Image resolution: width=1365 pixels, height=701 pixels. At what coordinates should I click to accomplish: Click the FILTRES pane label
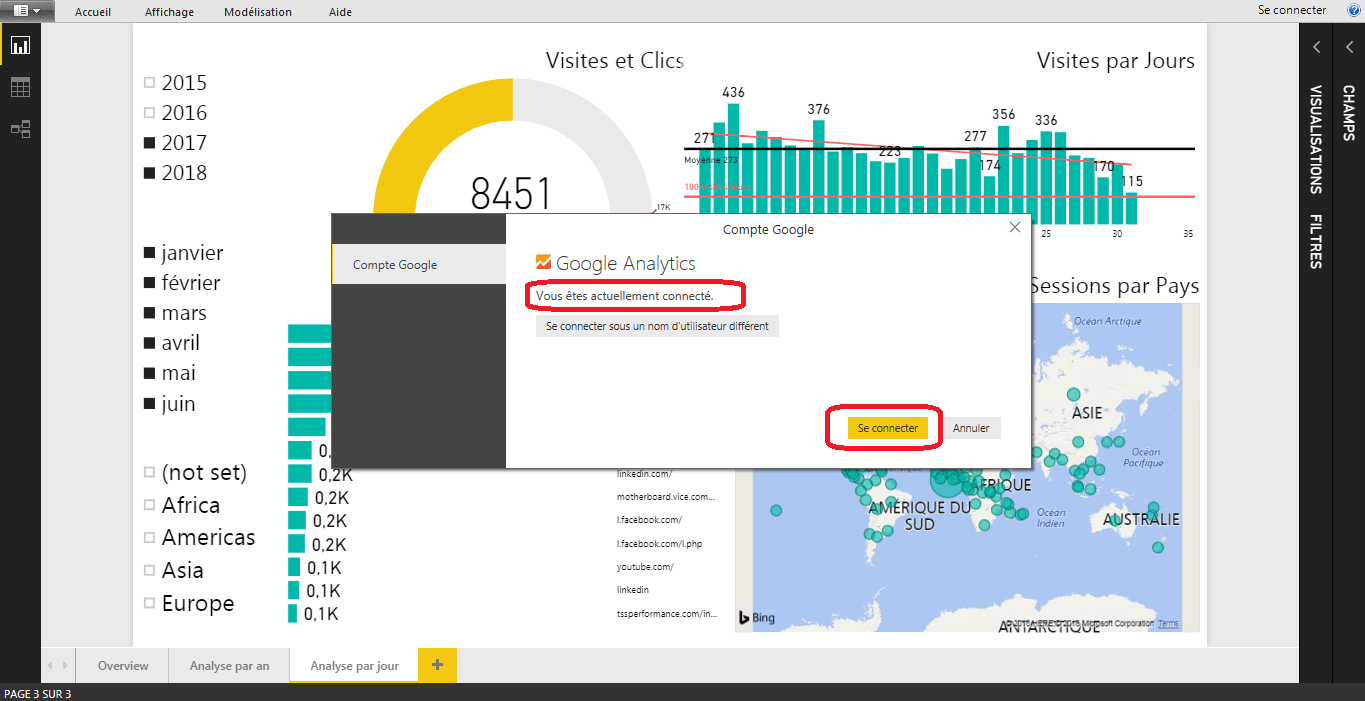coord(1316,241)
